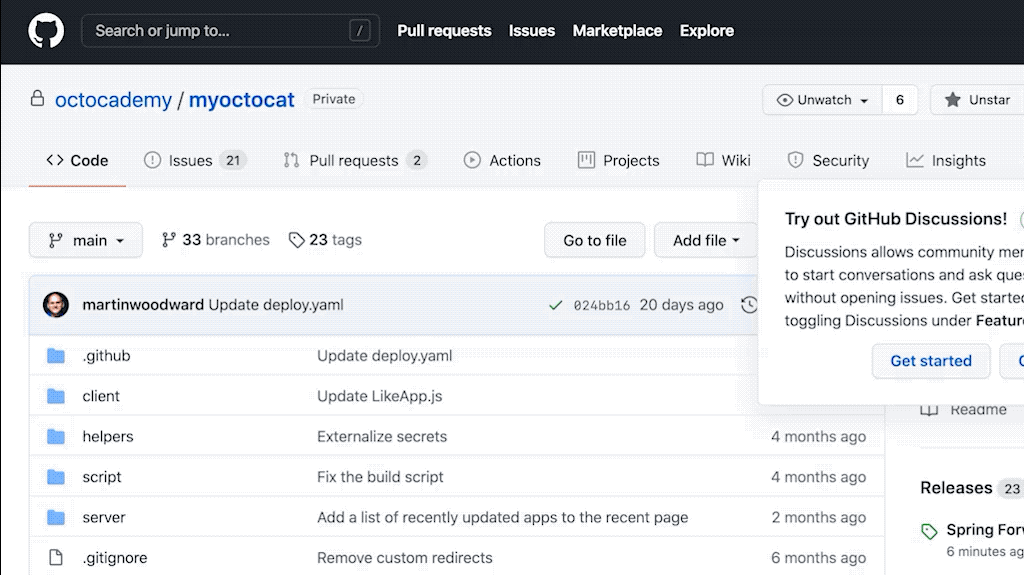The height and width of the screenshot is (575, 1024).
Task: View the 23 tags
Action: [325, 240]
